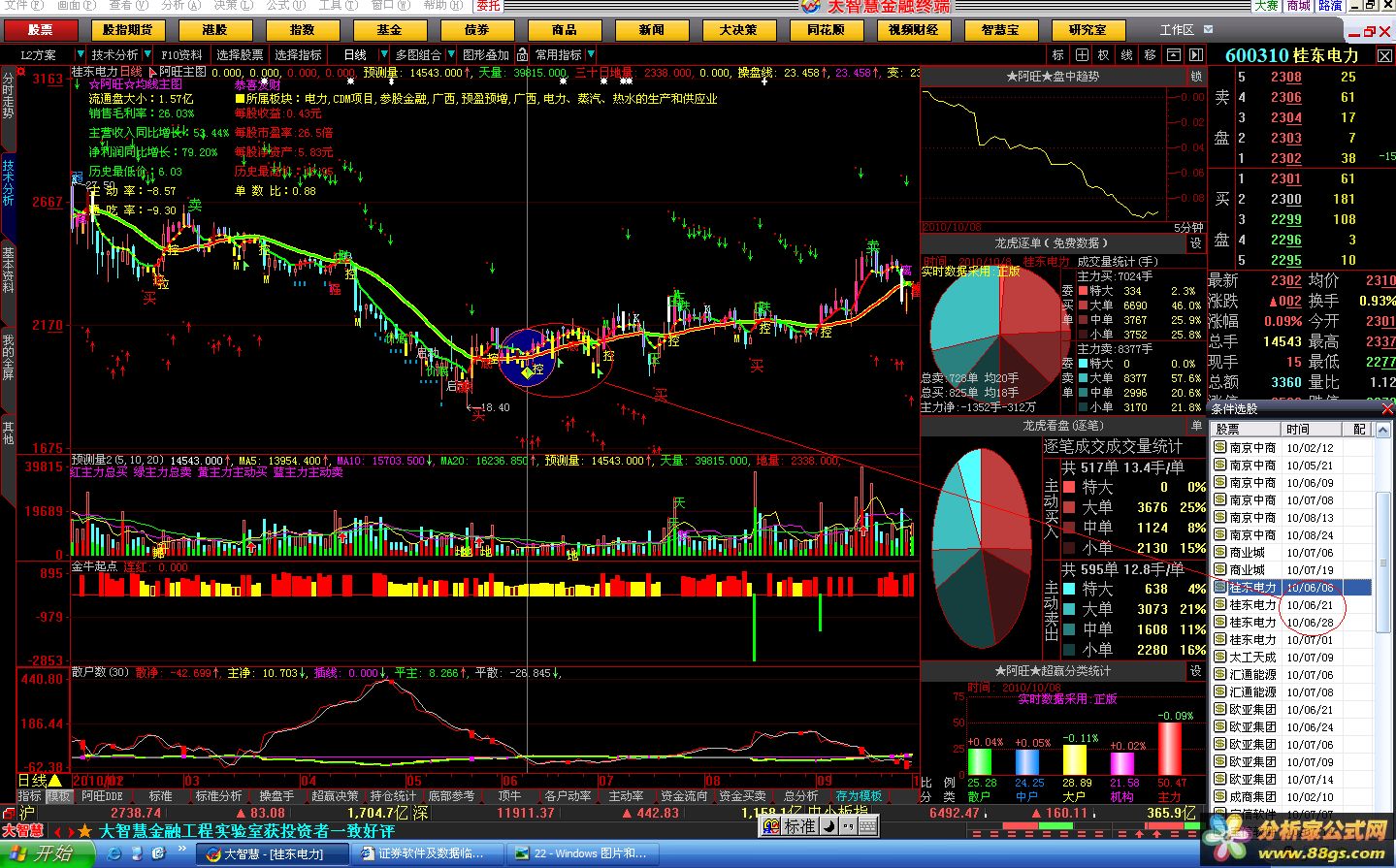Click the yellow 所属板块 square marker

(239, 99)
